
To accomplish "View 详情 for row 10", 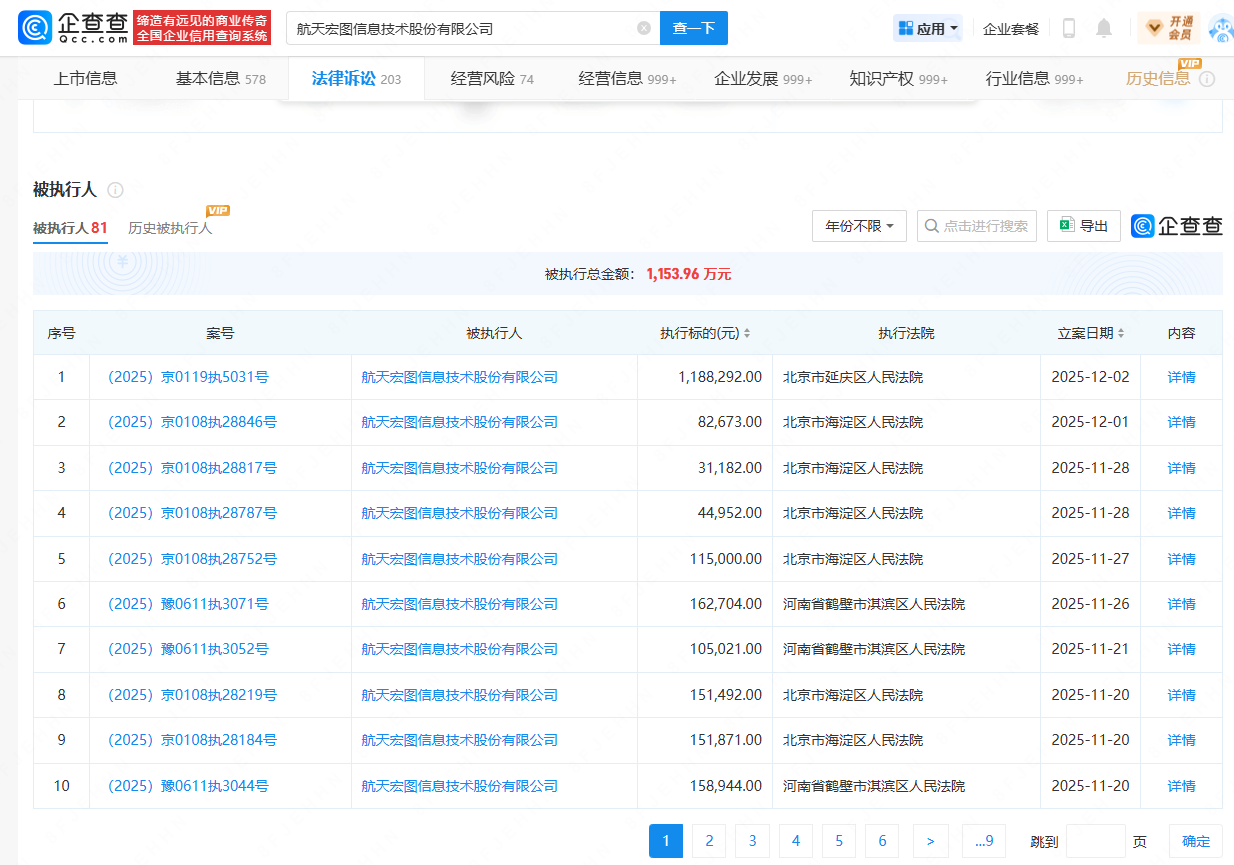I will [x=1181, y=786].
